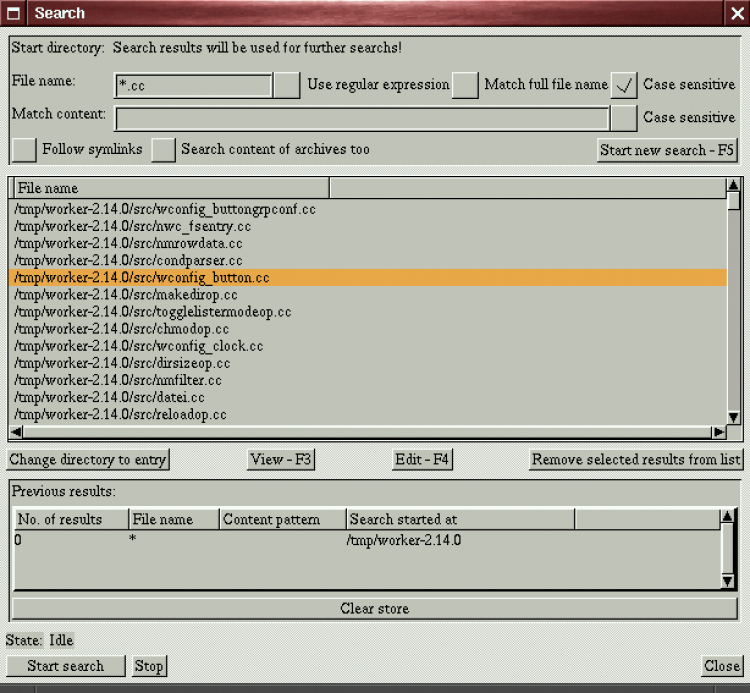Image resolution: width=750 pixels, height=693 pixels.
Task: Select makedirop.cc result row
Action: pos(367,295)
